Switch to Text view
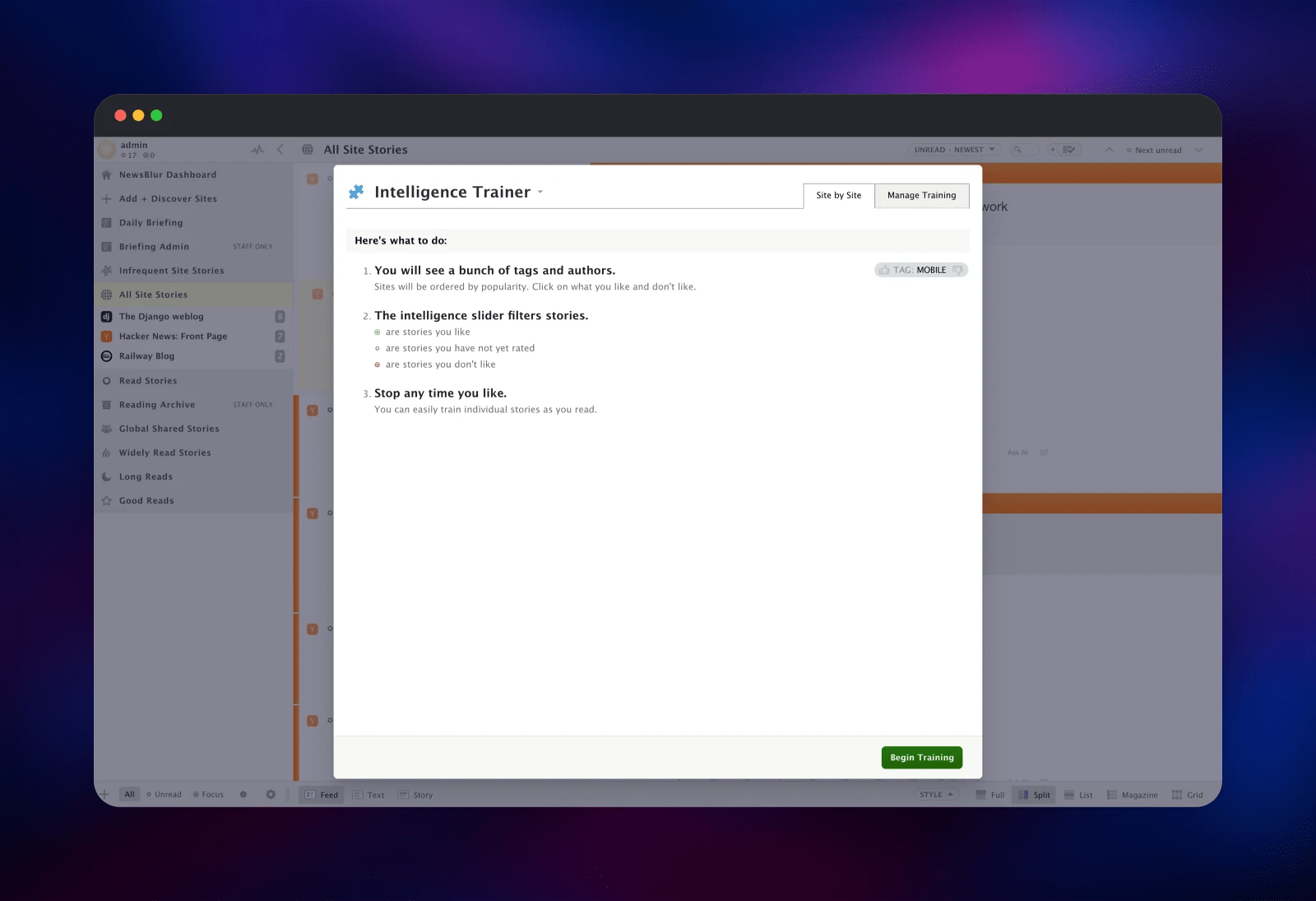Viewport: 1316px width, 901px height. click(x=368, y=794)
